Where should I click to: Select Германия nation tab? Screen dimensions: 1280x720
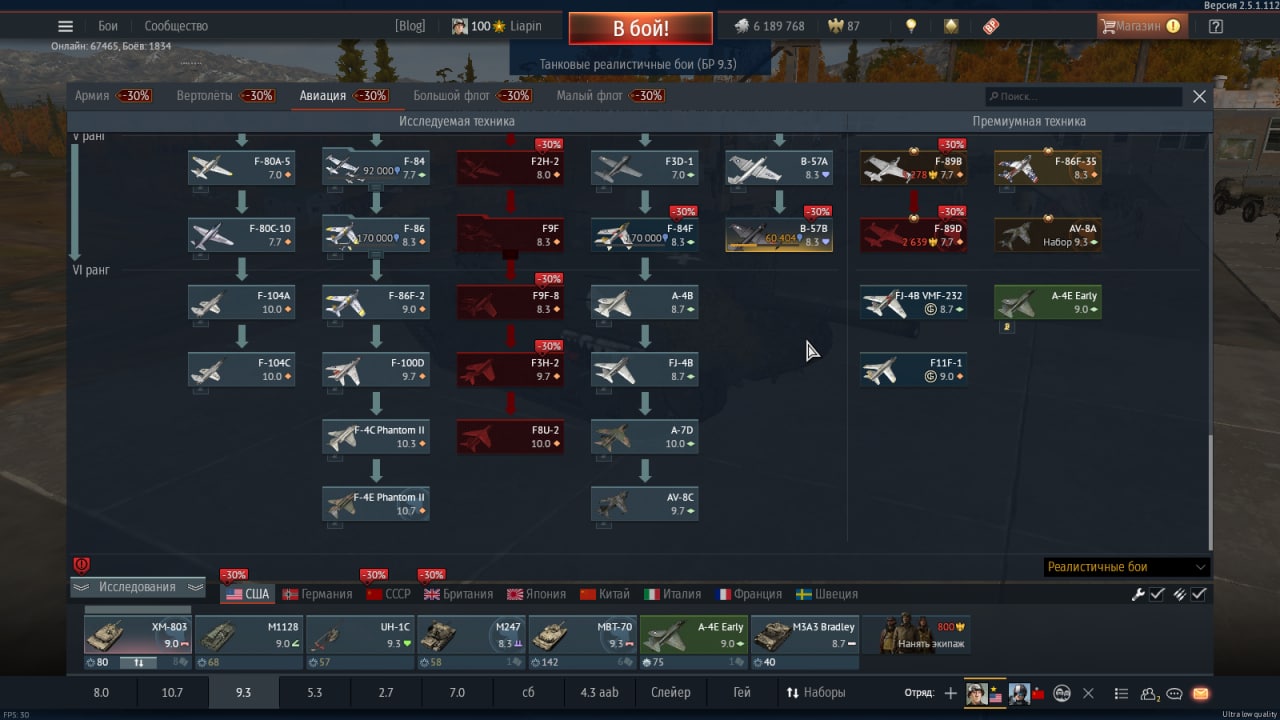(x=318, y=594)
